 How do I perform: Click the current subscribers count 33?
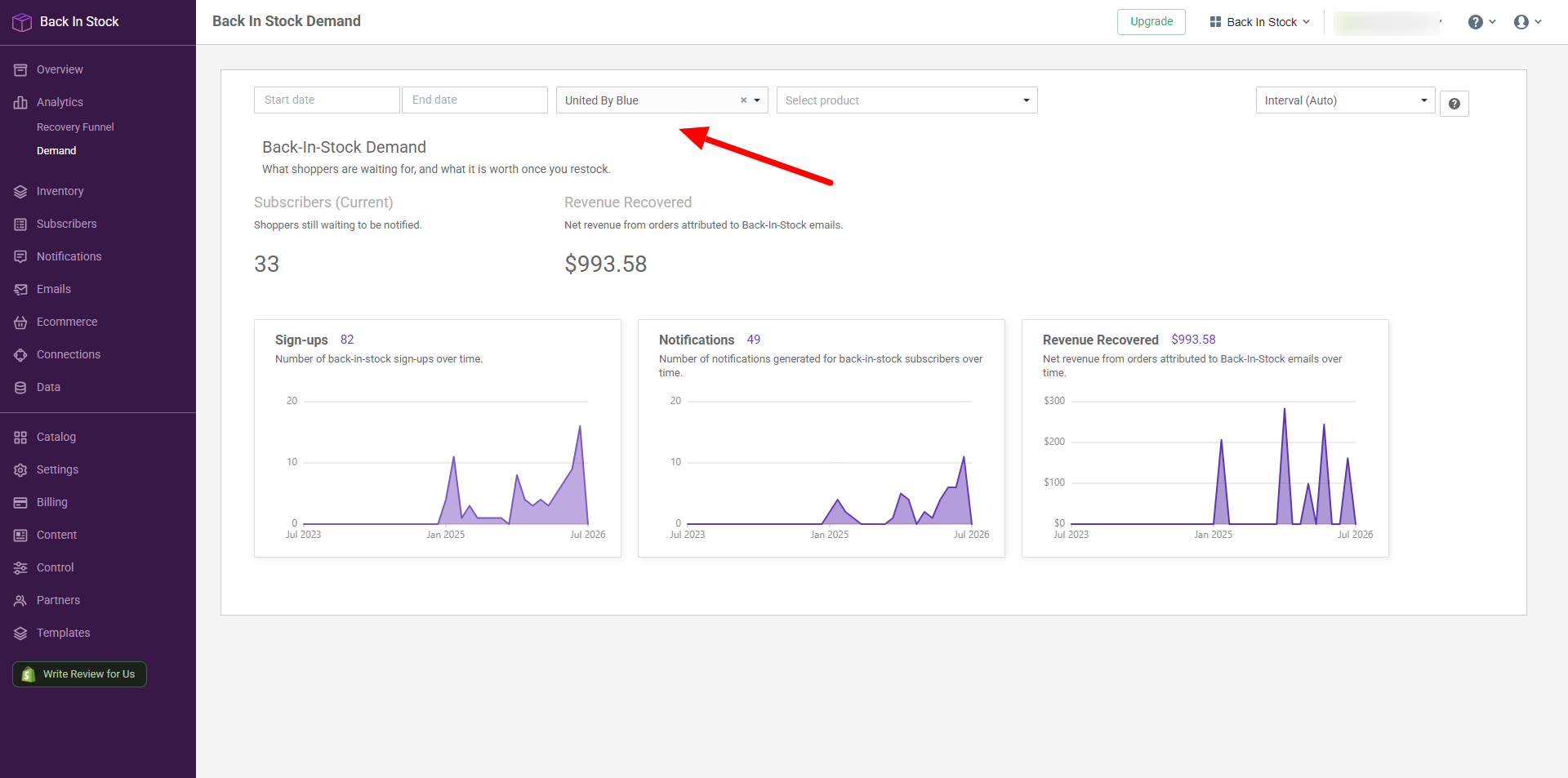pos(267,265)
